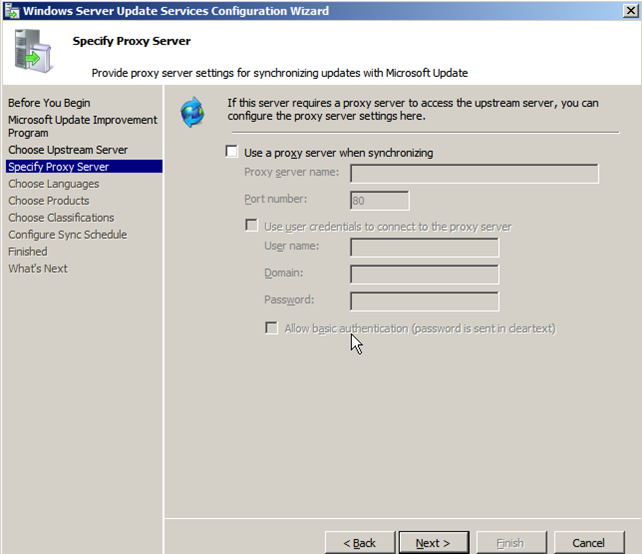Image resolution: width=642 pixels, height=554 pixels.
Task: Open Choose Products step
Action: pos(48,201)
